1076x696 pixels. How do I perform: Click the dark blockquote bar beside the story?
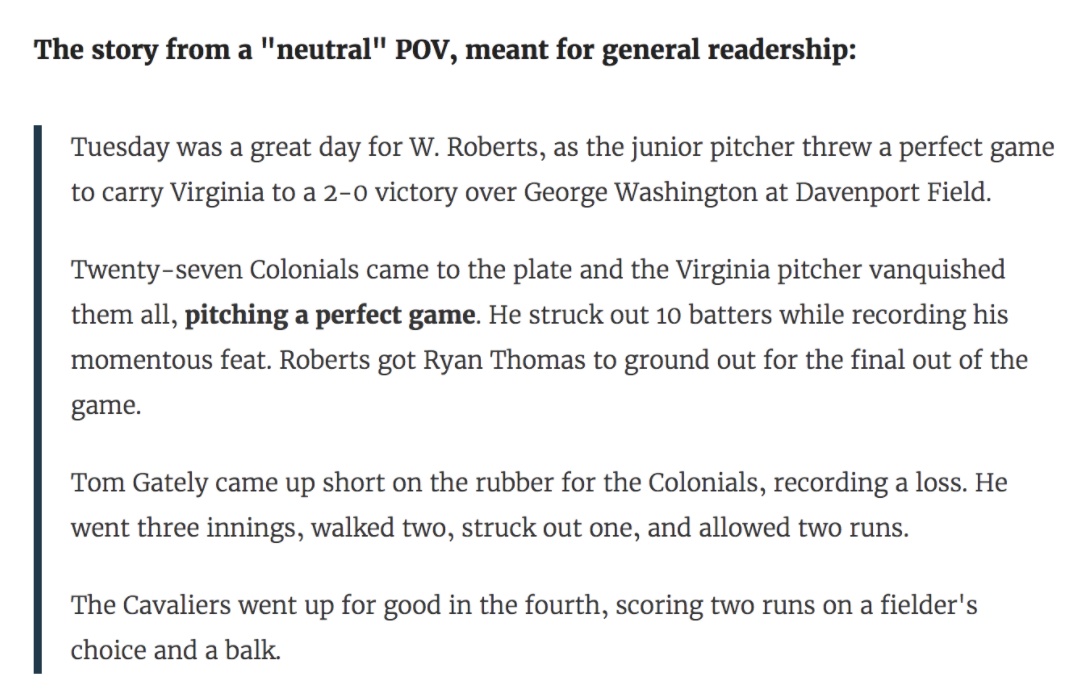(x=38, y=399)
